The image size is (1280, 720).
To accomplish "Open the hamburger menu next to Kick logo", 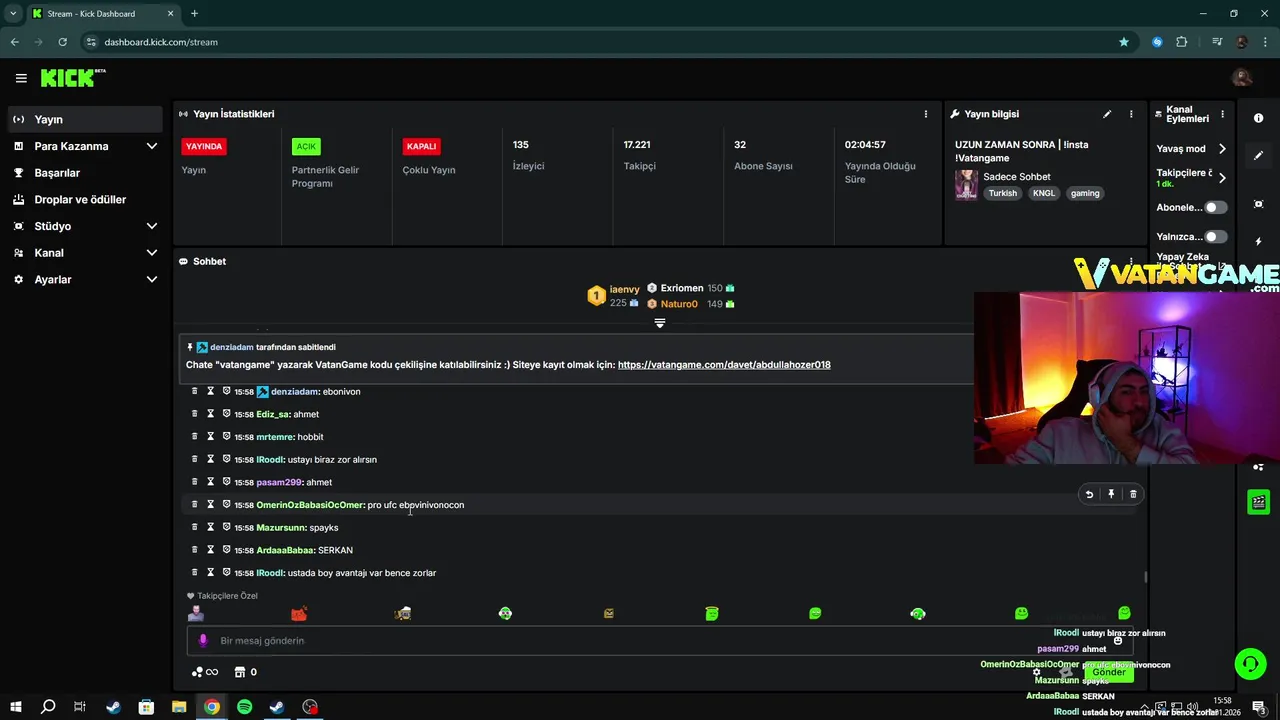I will pos(21,78).
